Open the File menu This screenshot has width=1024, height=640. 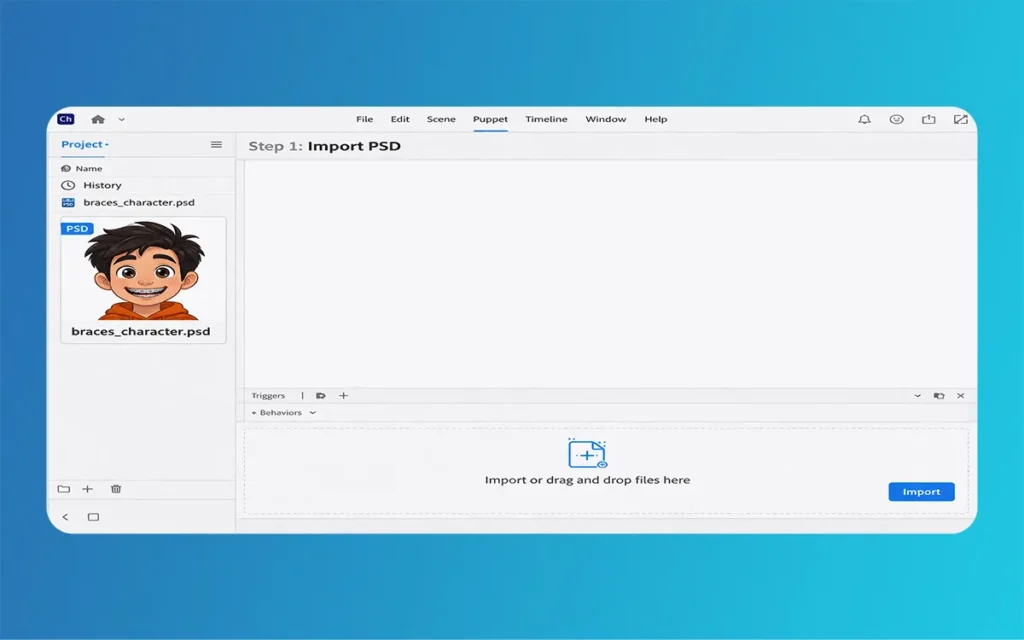coord(364,119)
